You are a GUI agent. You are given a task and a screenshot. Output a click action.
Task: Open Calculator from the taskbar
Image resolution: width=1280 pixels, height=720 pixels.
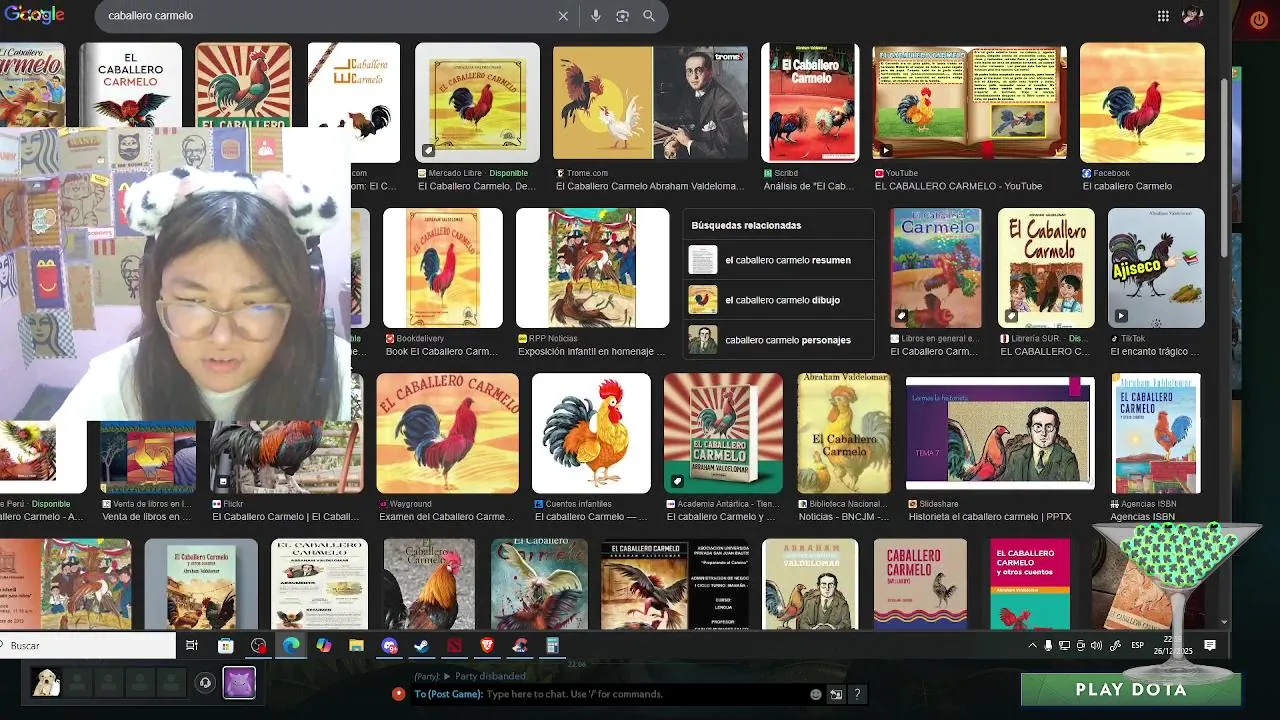(552, 646)
